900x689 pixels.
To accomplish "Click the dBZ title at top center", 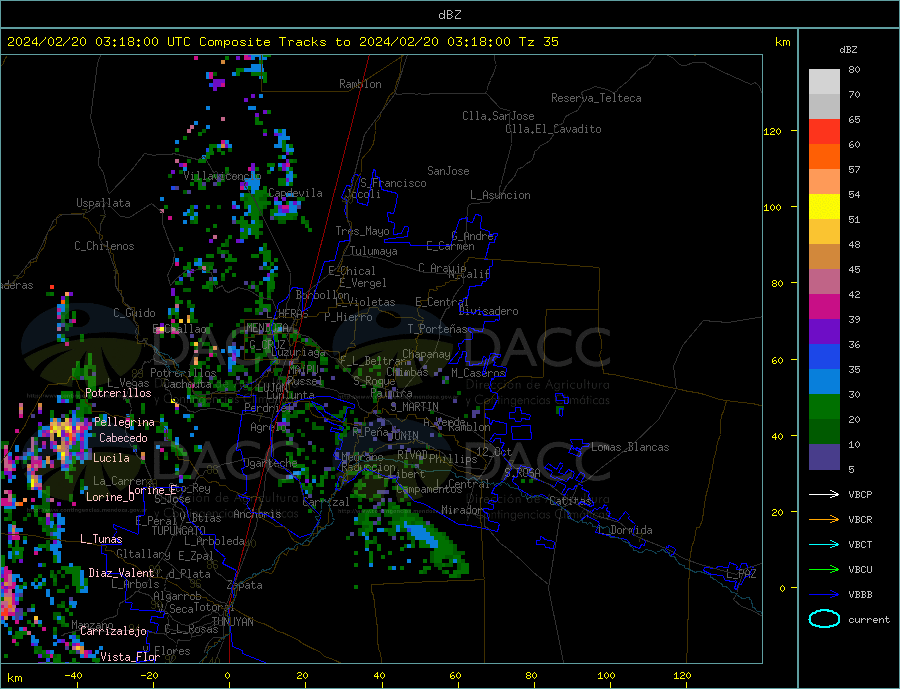I will click(x=449, y=15).
